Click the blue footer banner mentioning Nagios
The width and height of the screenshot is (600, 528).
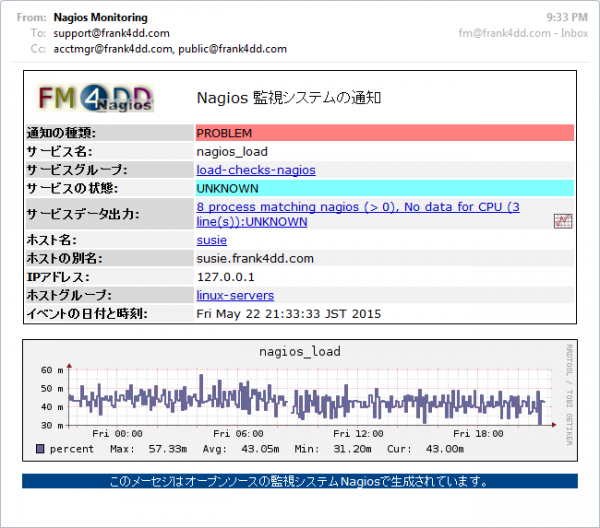point(299,481)
